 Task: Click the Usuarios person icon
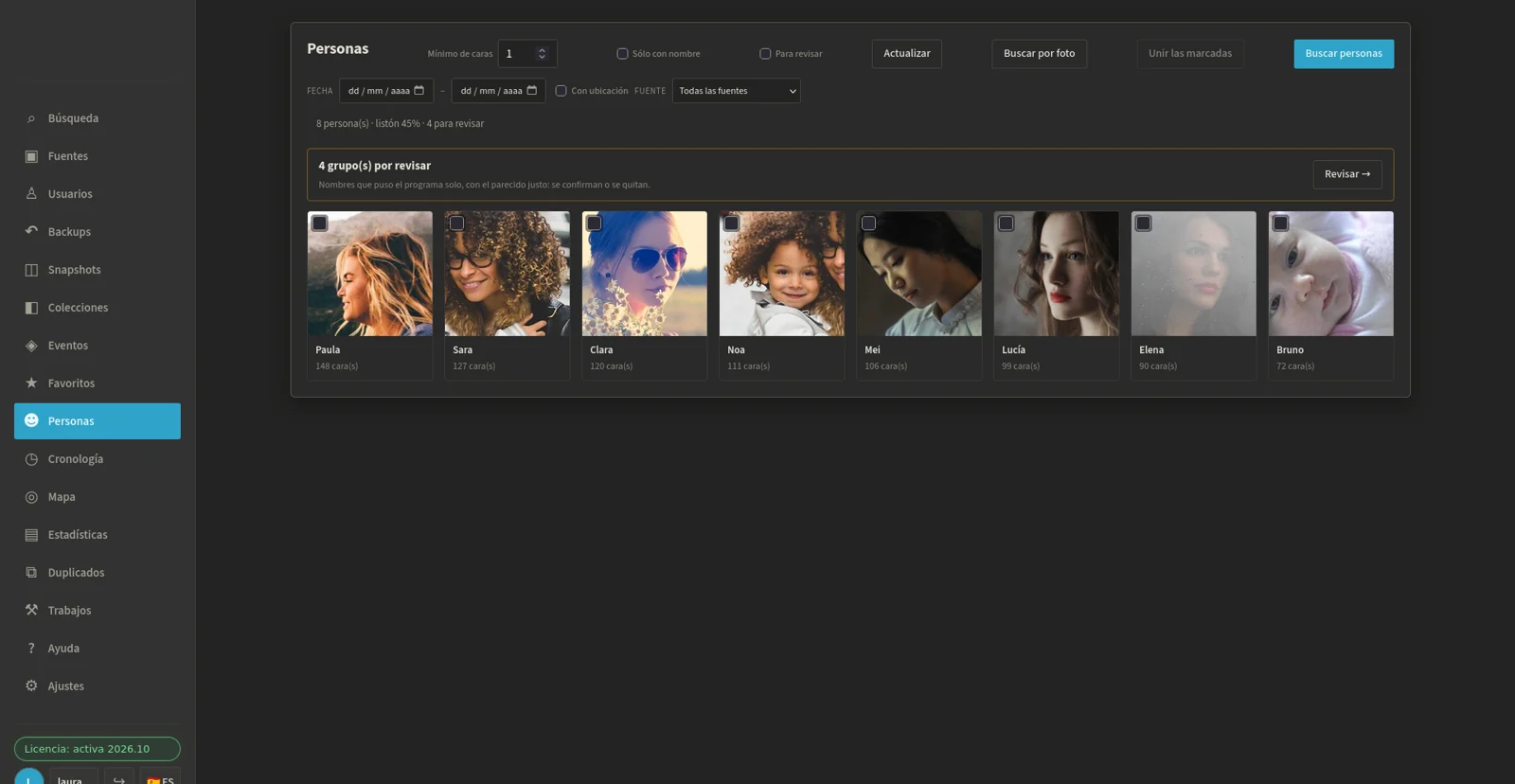31,194
